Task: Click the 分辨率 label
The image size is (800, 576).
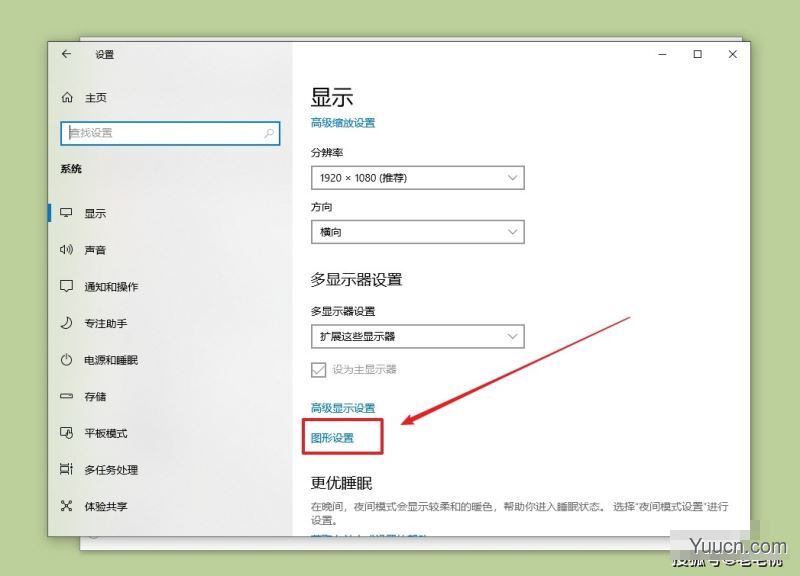Action: click(327, 153)
